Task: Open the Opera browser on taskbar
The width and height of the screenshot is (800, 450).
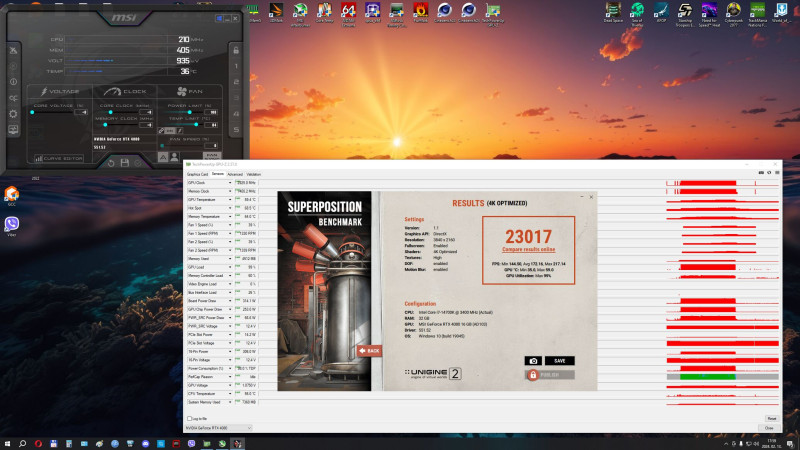Action: coord(38,444)
